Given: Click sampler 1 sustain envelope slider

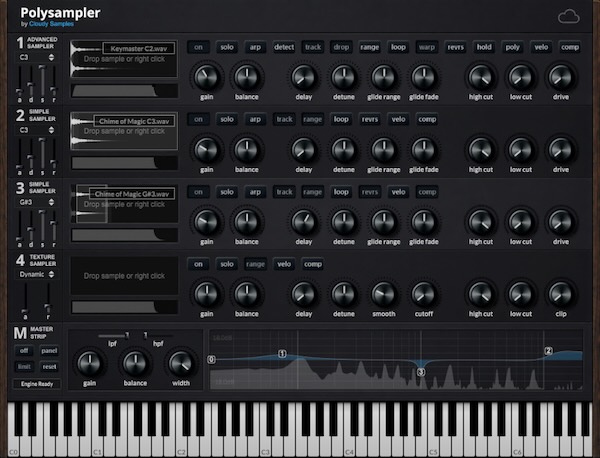Looking at the screenshot, I should click(42, 80).
